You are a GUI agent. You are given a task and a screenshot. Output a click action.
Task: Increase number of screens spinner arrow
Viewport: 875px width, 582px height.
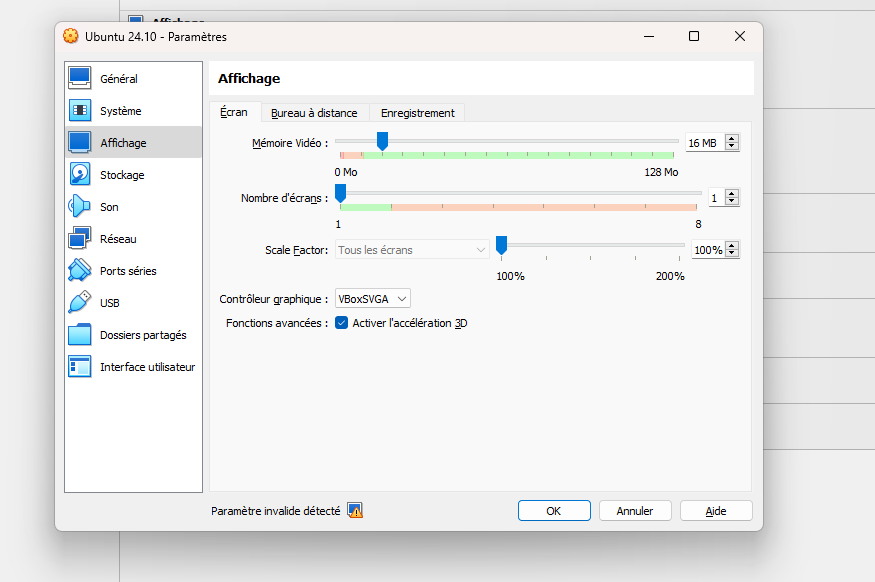(732, 193)
